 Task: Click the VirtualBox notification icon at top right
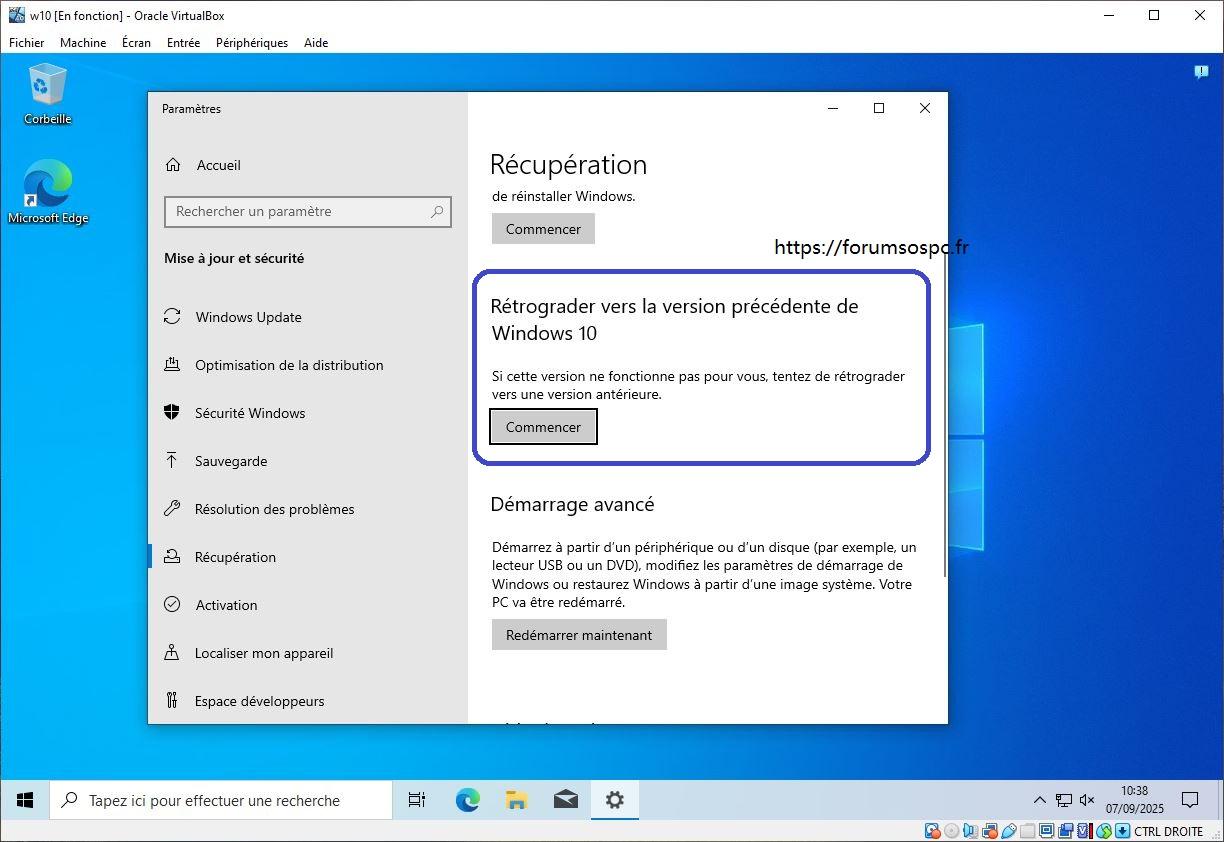click(x=1201, y=72)
